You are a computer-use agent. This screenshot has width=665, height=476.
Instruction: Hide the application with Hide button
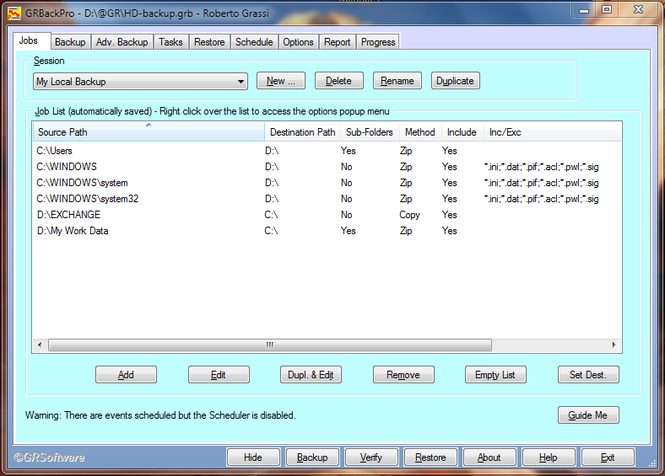point(253,457)
